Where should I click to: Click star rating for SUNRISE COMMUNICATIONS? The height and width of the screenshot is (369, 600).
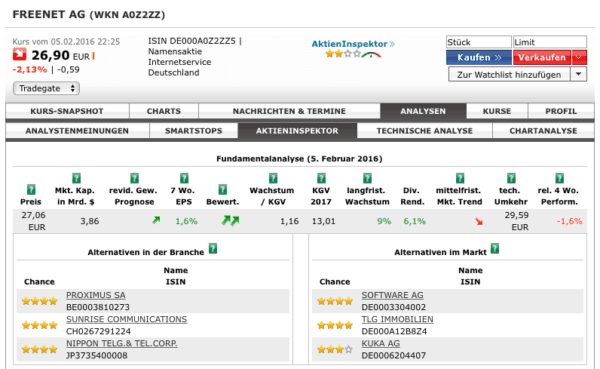tap(39, 325)
